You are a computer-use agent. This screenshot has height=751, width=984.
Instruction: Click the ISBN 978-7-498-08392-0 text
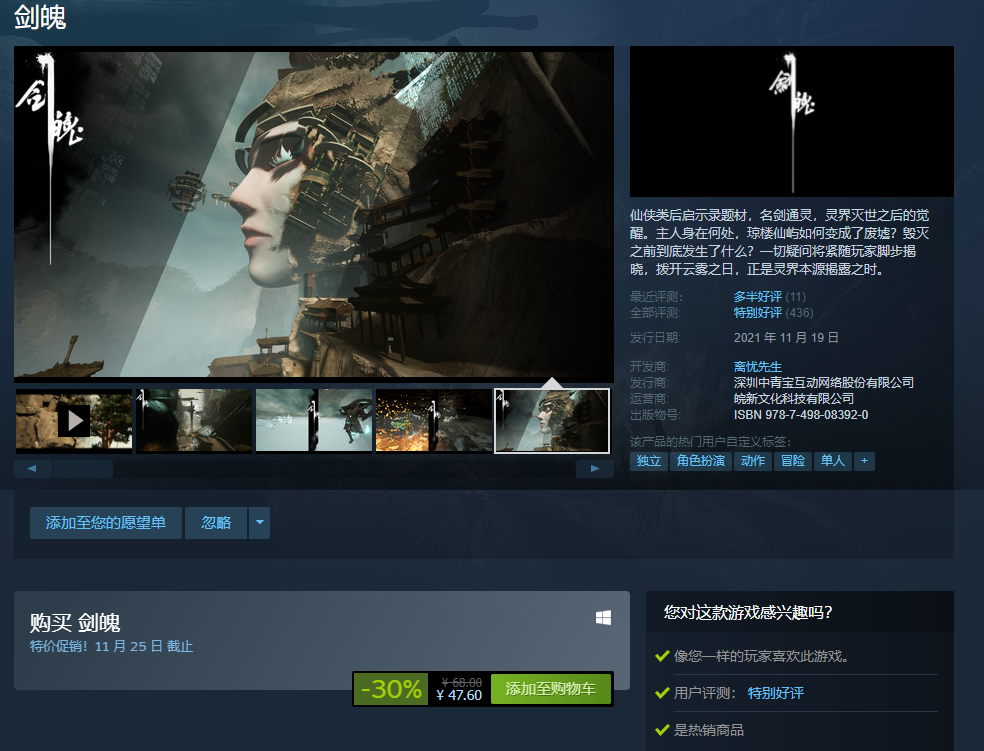pos(801,415)
